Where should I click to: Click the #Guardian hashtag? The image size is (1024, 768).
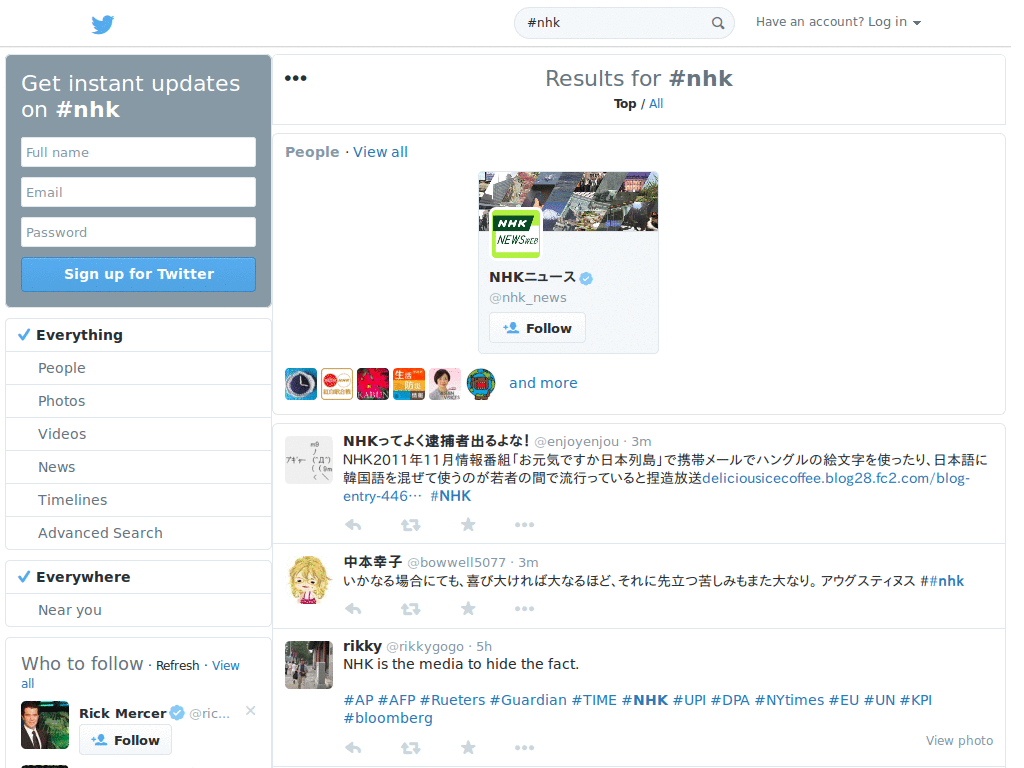pyautogui.click(x=528, y=700)
